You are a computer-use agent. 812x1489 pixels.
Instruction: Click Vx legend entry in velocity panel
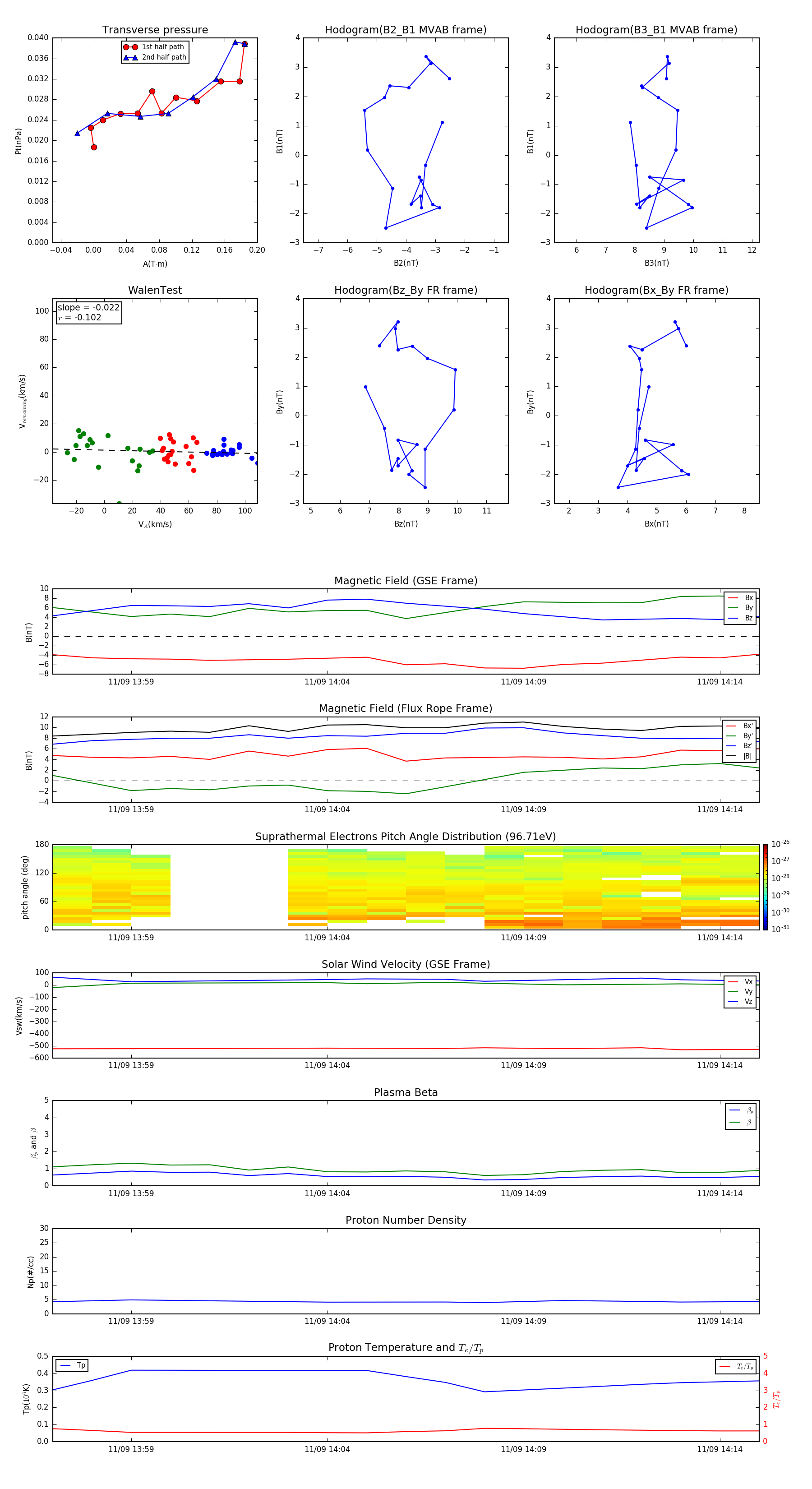click(740, 981)
